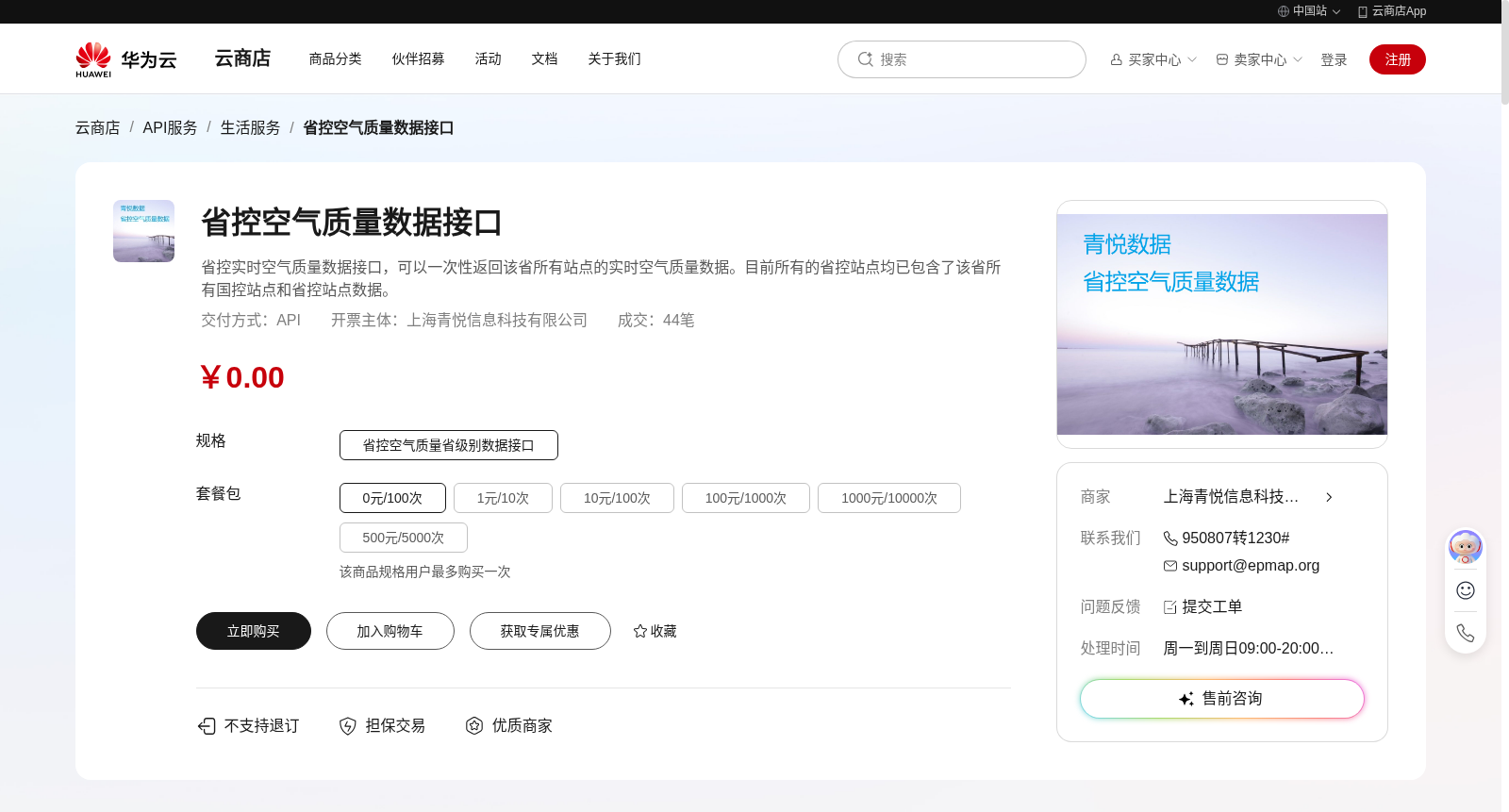Screen dimensions: 1509x812
Task: Open 伙伴招募 menu item
Action: point(418,58)
